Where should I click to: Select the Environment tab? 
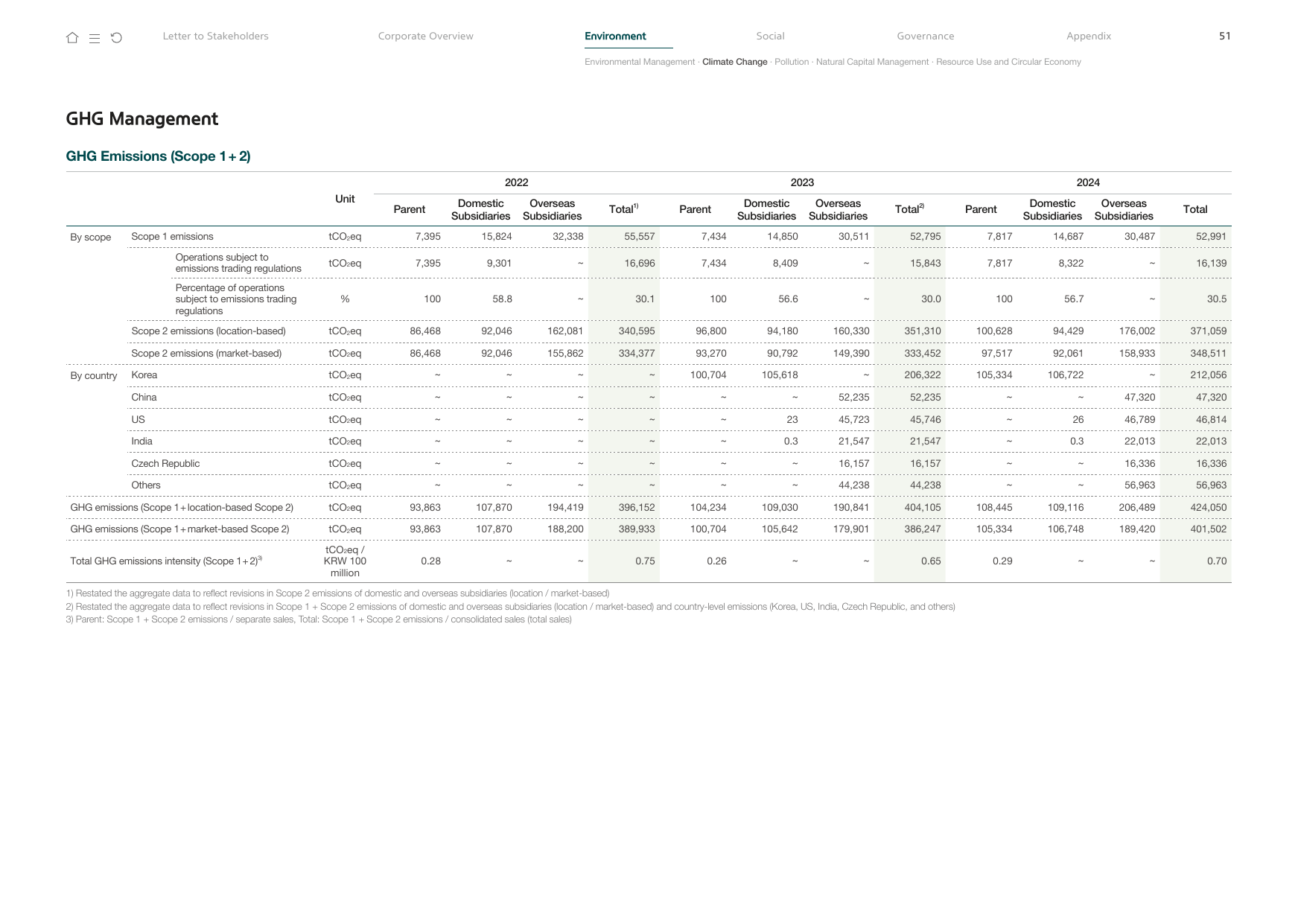tap(615, 36)
